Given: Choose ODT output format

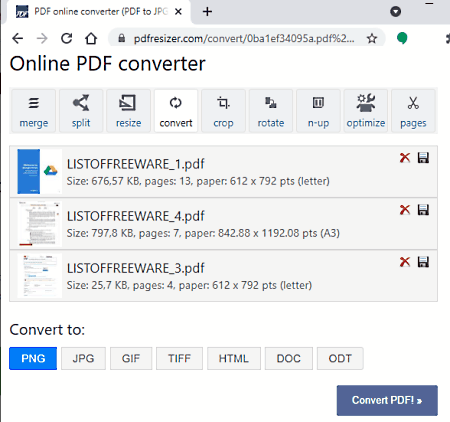Looking at the screenshot, I should pos(340,358).
